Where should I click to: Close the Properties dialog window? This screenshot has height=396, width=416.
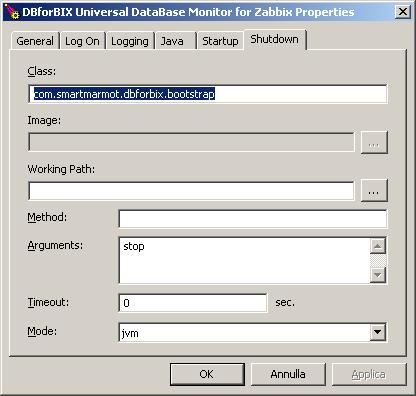pos(403,12)
